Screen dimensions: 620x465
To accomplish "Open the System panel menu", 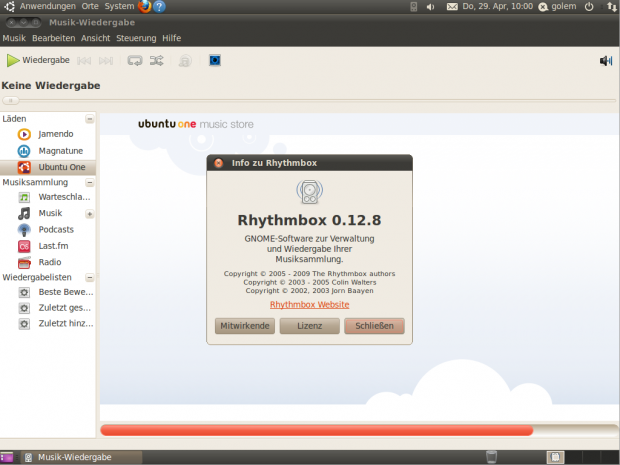I will point(119,6).
